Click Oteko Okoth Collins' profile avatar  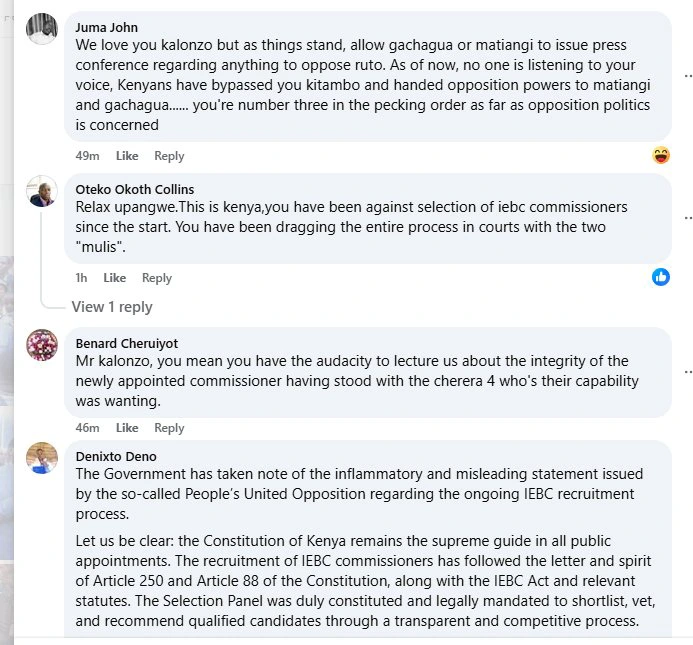point(41,191)
